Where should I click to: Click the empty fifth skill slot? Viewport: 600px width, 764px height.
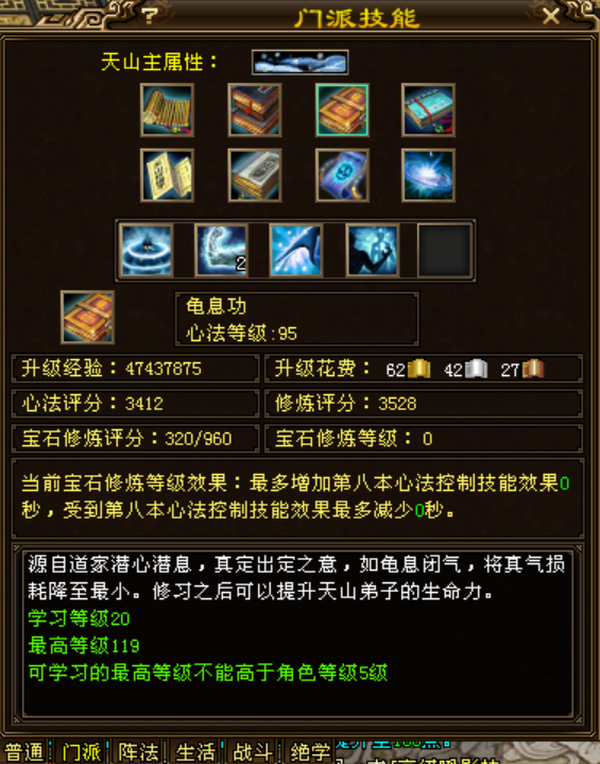(x=445, y=250)
